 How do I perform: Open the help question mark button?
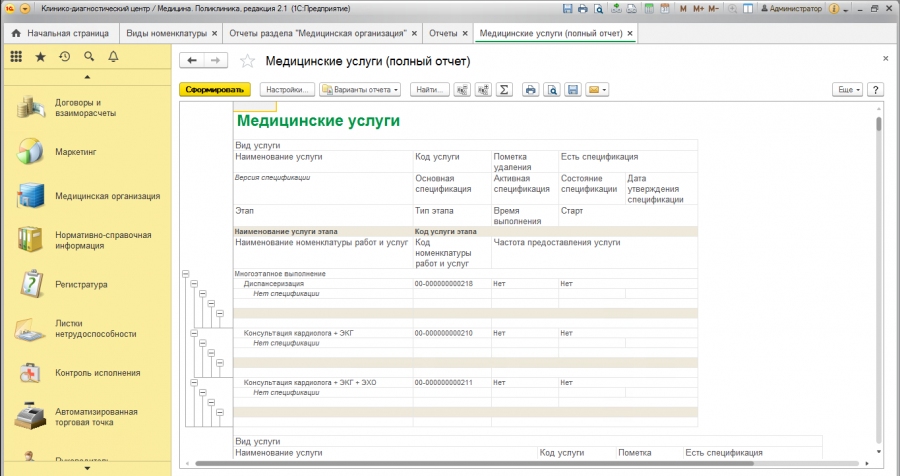coord(875,90)
